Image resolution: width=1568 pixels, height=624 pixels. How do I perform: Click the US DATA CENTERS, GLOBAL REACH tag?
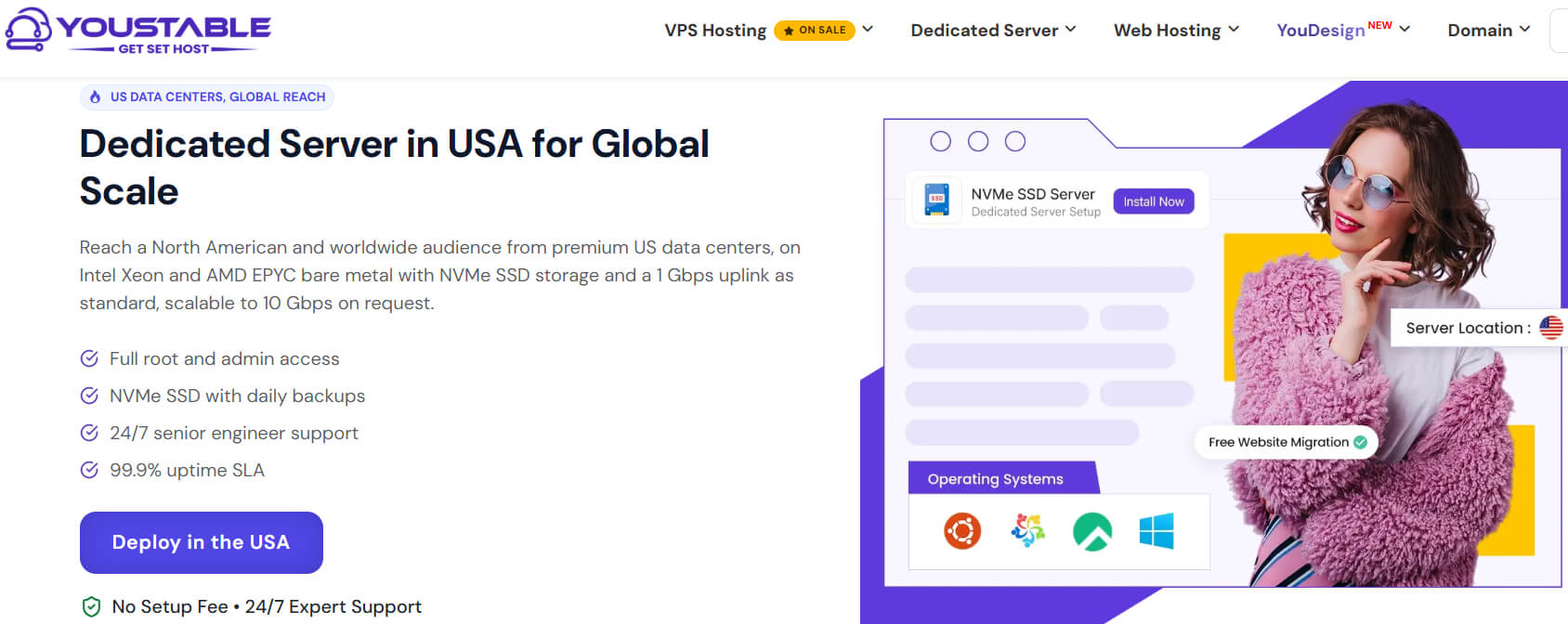(207, 97)
